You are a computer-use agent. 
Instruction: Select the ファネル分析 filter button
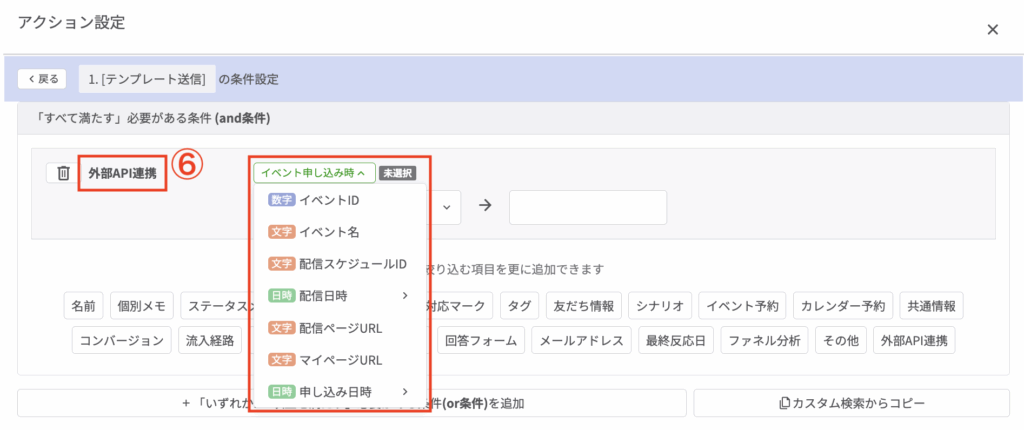point(763,341)
